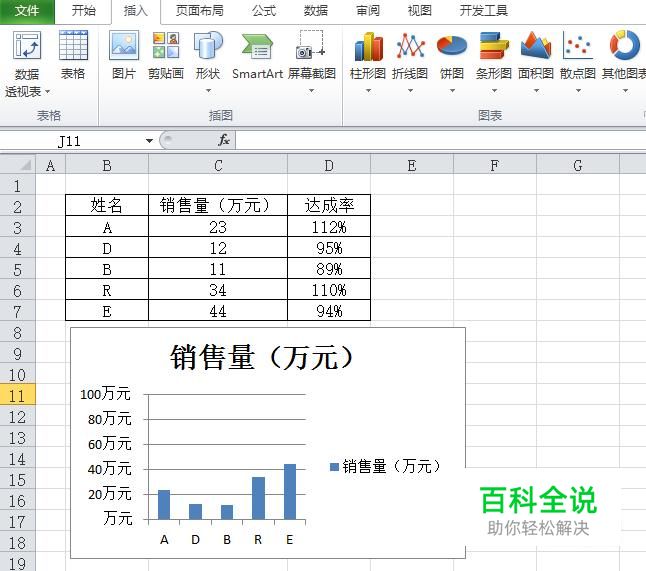Select the legend's blue series color marker
646x571 pixels.
pyautogui.click(x=335, y=467)
